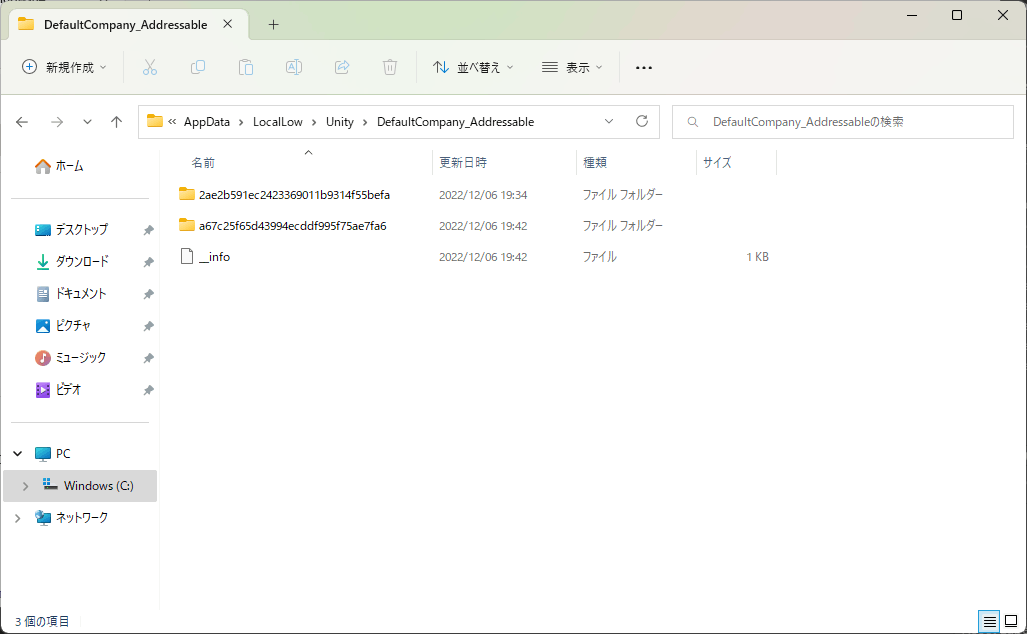The height and width of the screenshot is (634, 1027).
Task: Select the 2ae2b591ec2423369011b9314f55befa folder icon
Action: [x=187, y=194]
